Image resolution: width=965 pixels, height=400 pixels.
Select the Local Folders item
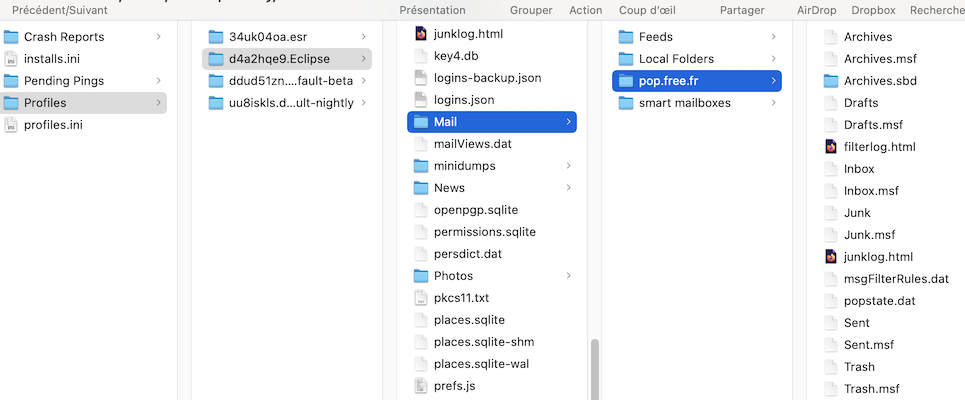pos(676,59)
